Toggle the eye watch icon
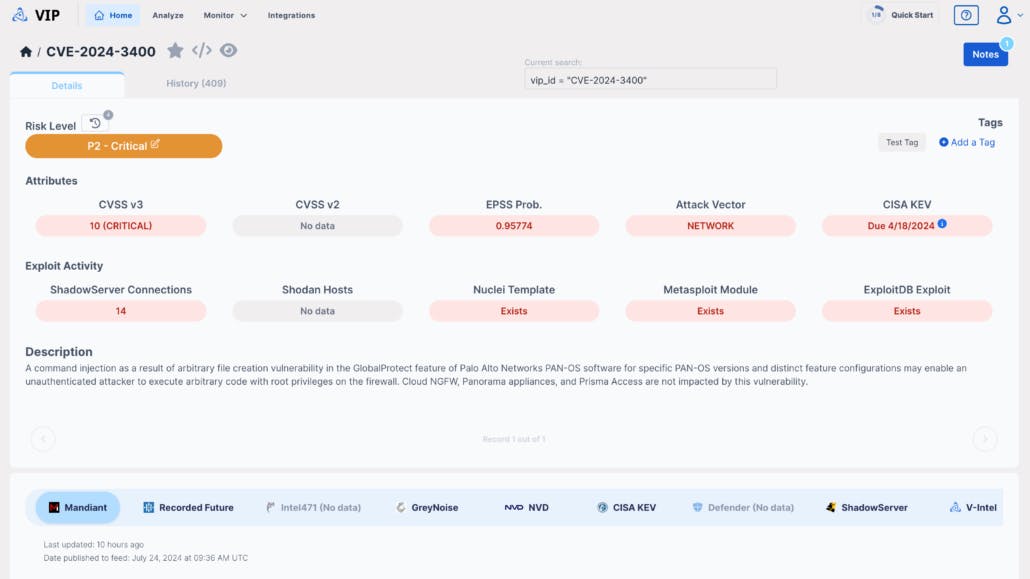 click(229, 51)
